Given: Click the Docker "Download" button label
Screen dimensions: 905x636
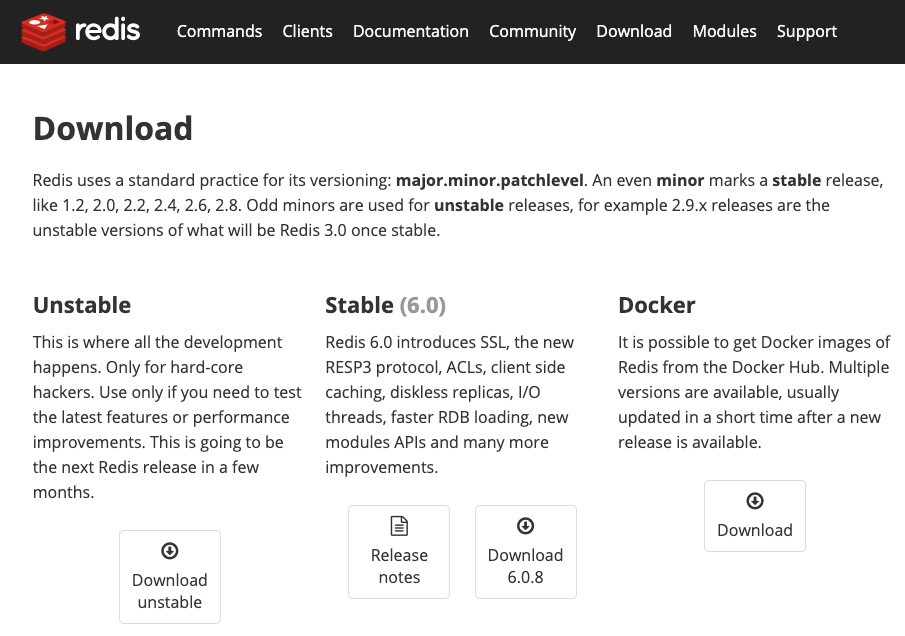Looking at the screenshot, I should (x=755, y=530).
